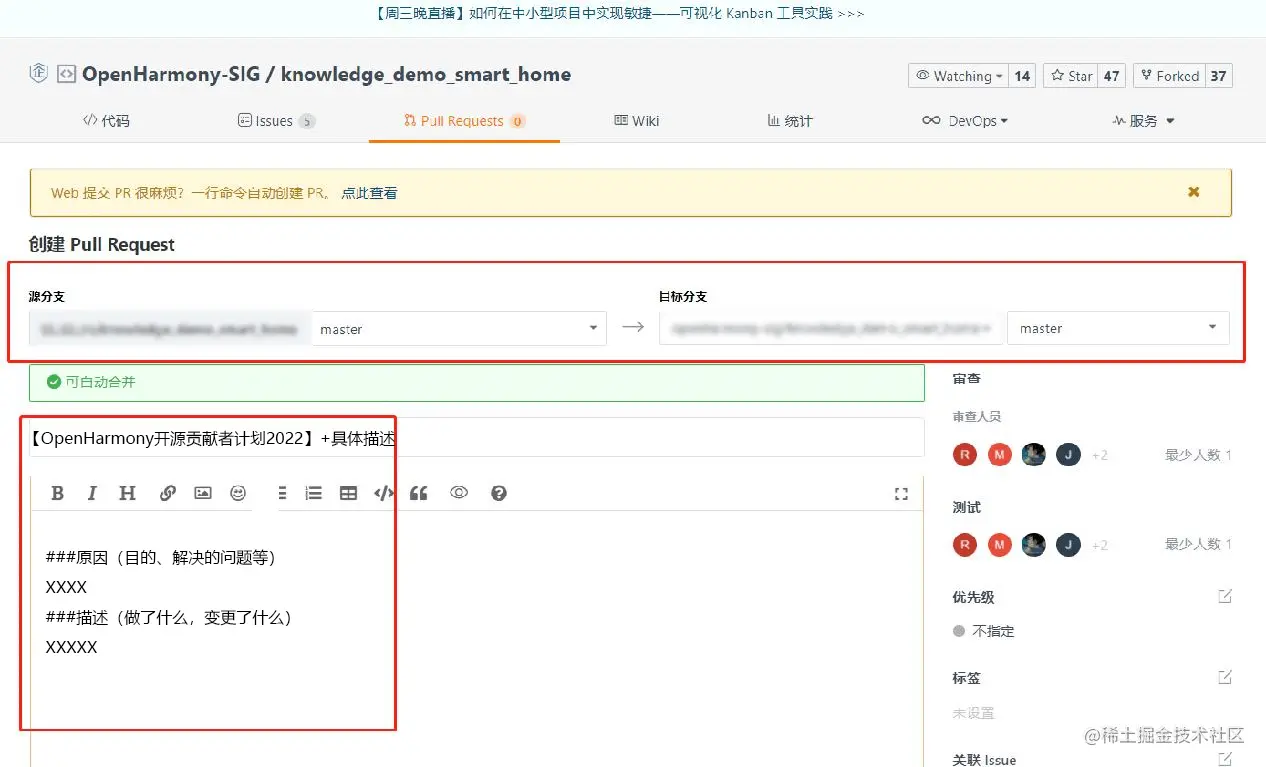Open the Issues tab
The width and height of the screenshot is (1266, 767).
pyautogui.click(x=276, y=121)
